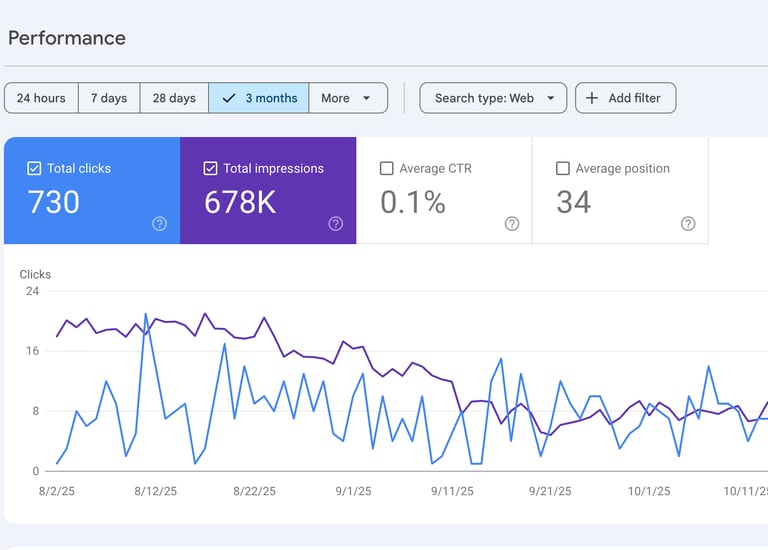Image resolution: width=768 pixels, height=550 pixels.
Task: Select the 24 hours date range
Action: [x=41, y=98]
